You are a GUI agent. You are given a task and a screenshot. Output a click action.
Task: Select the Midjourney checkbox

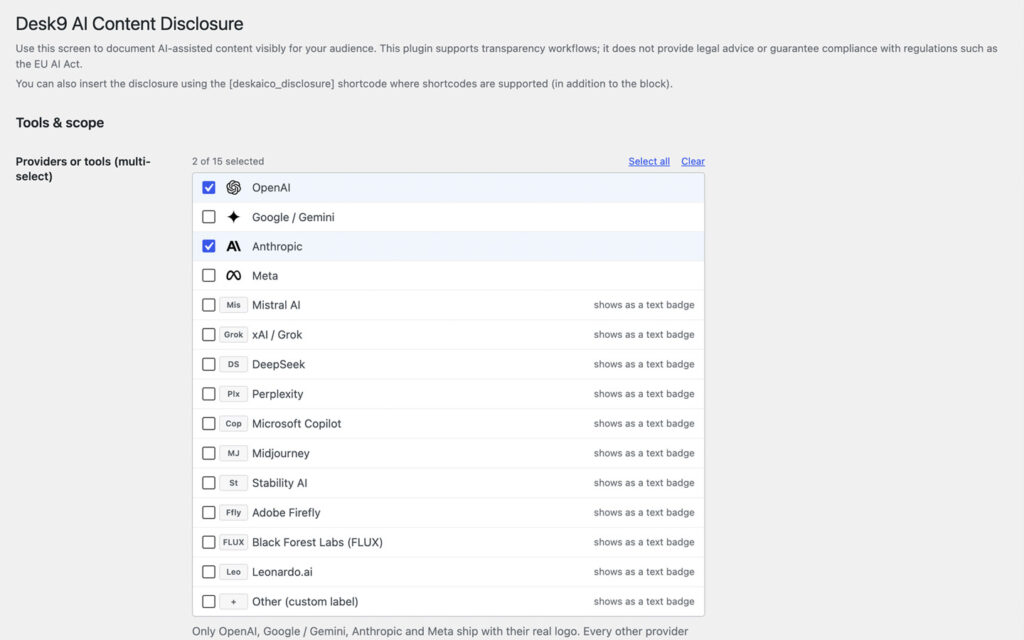(208, 453)
